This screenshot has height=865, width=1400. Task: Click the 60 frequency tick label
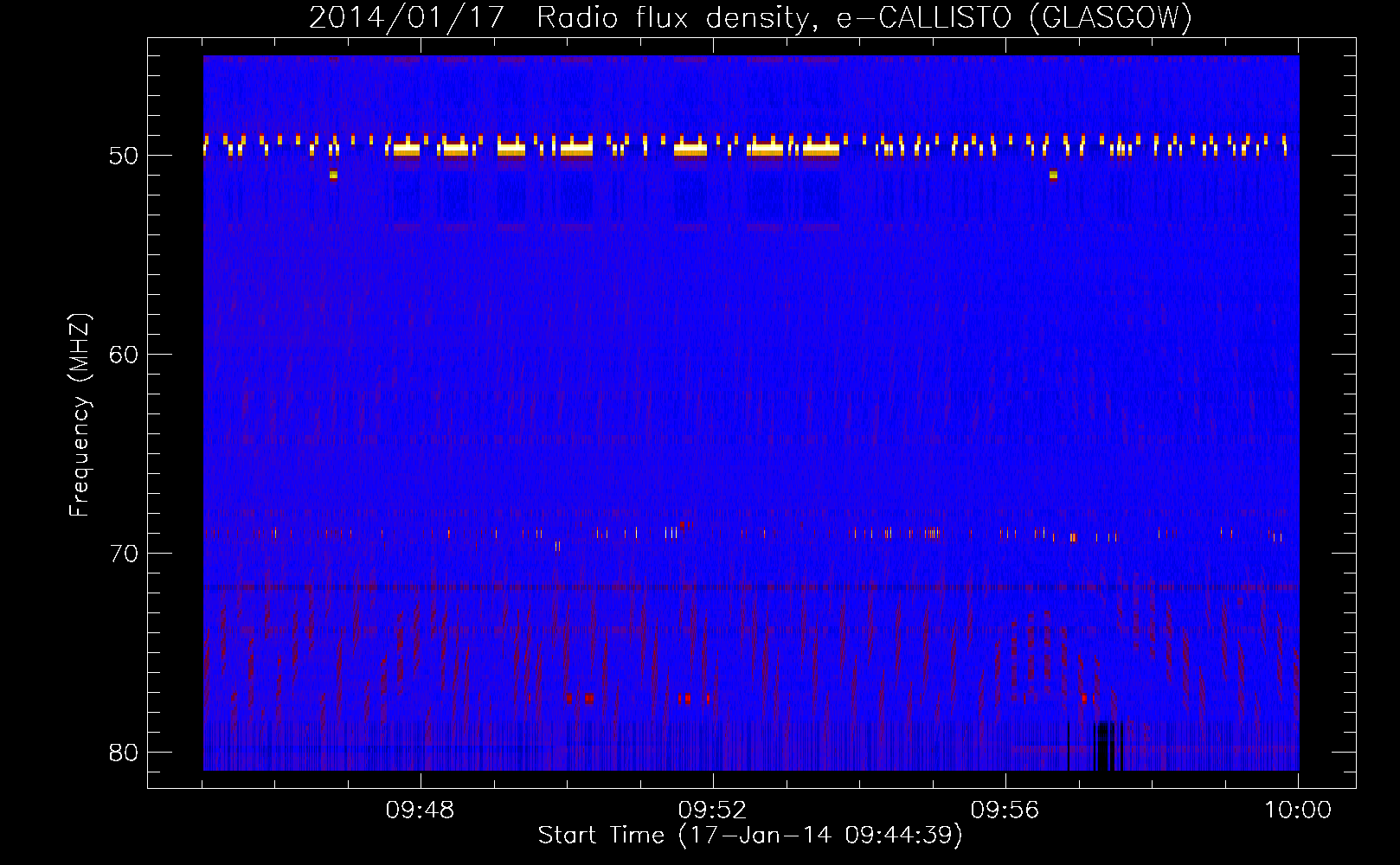124,355
